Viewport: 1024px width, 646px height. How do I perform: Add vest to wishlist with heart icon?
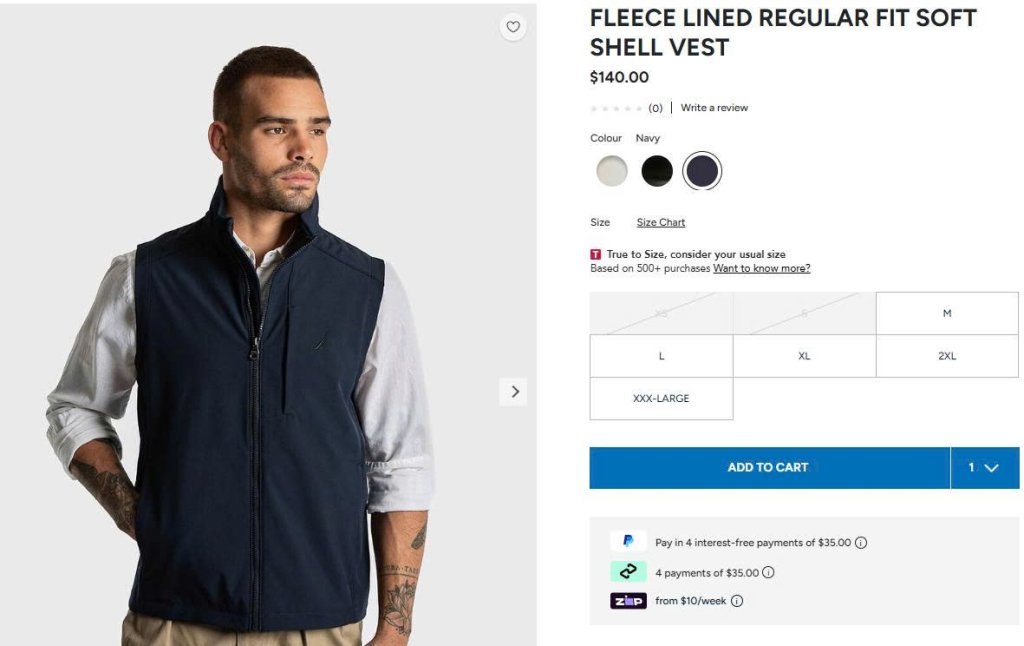tap(513, 27)
